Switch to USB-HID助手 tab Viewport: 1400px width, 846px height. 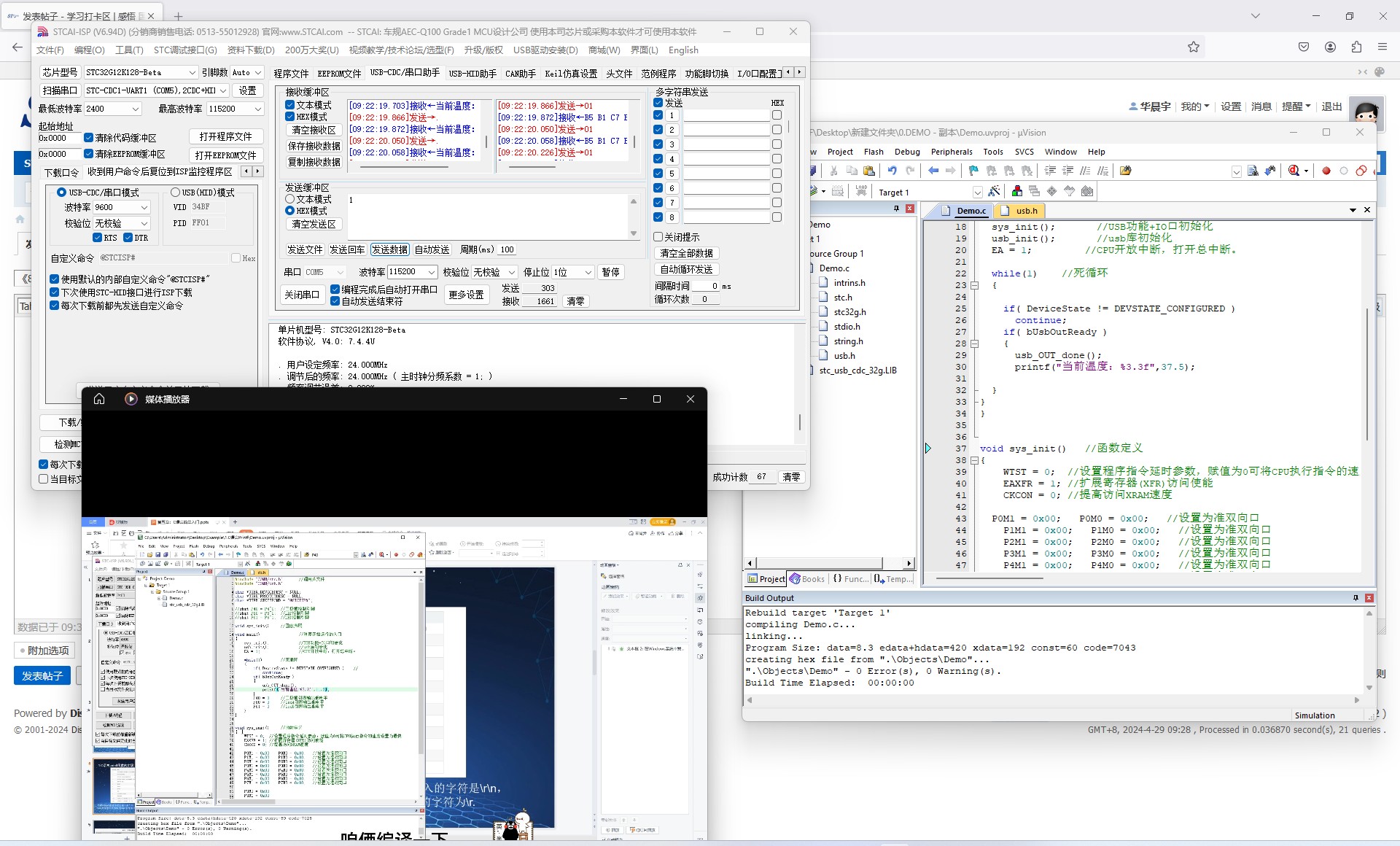pos(472,74)
